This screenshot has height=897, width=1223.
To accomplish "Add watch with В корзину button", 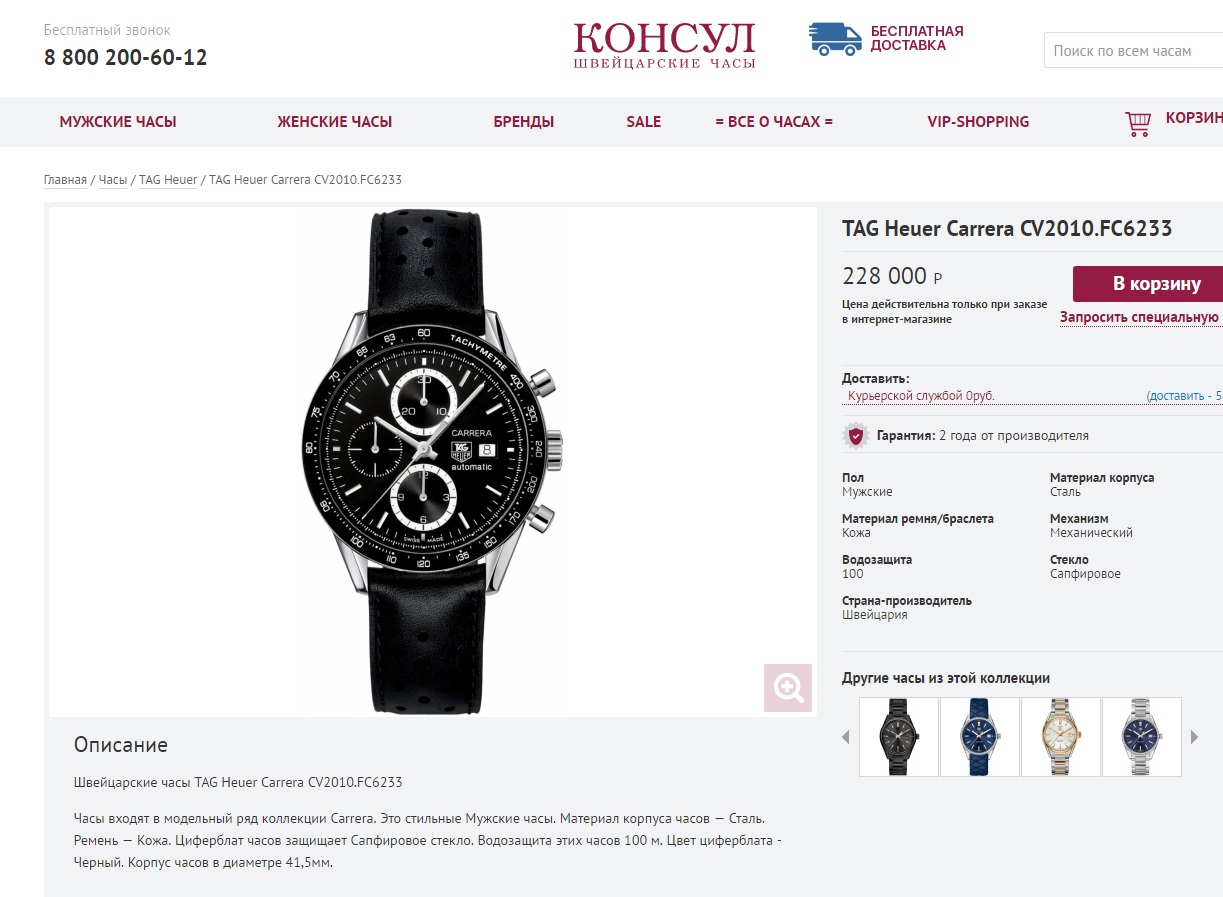I will (x=1148, y=284).
